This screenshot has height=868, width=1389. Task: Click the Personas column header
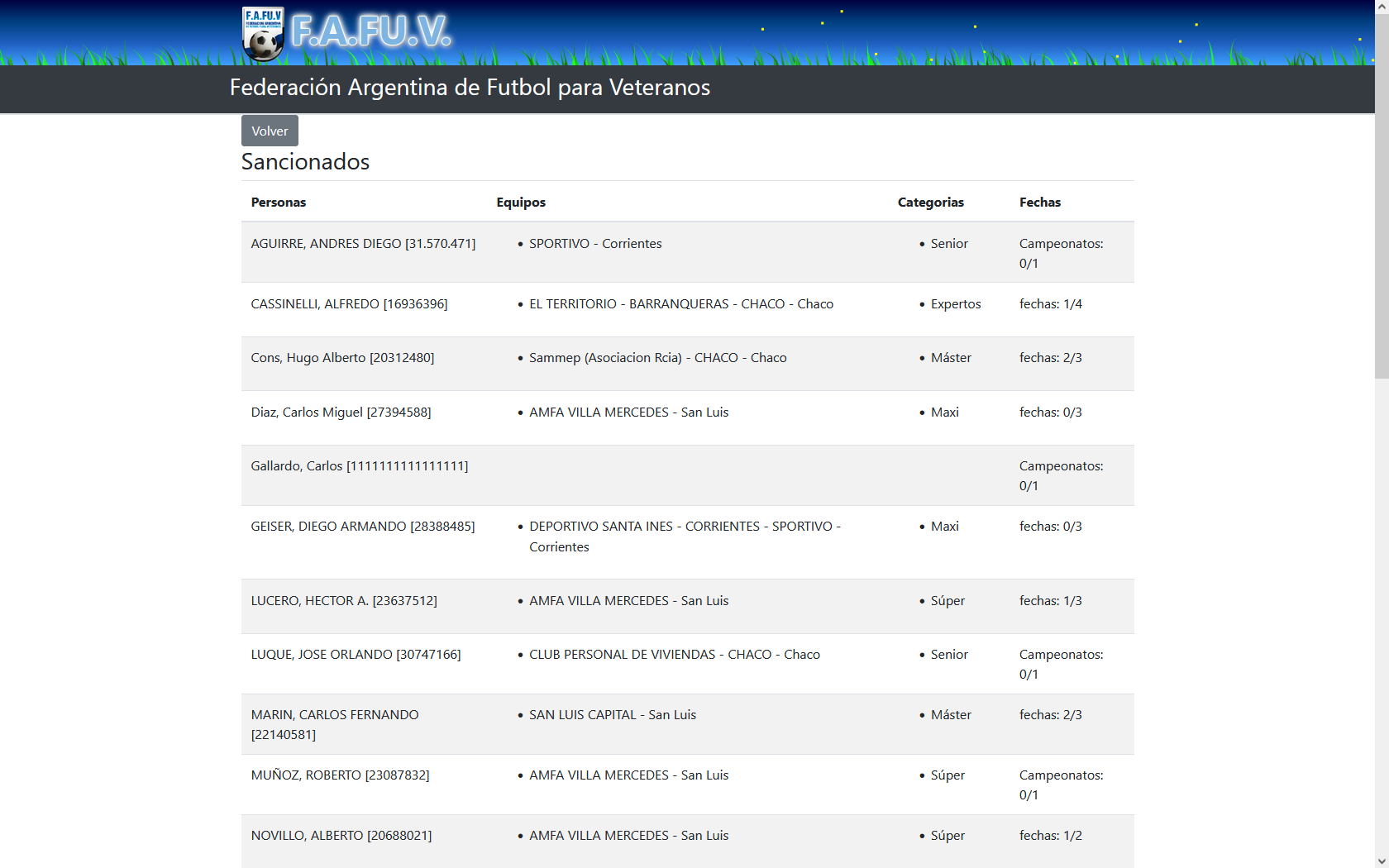tap(279, 203)
